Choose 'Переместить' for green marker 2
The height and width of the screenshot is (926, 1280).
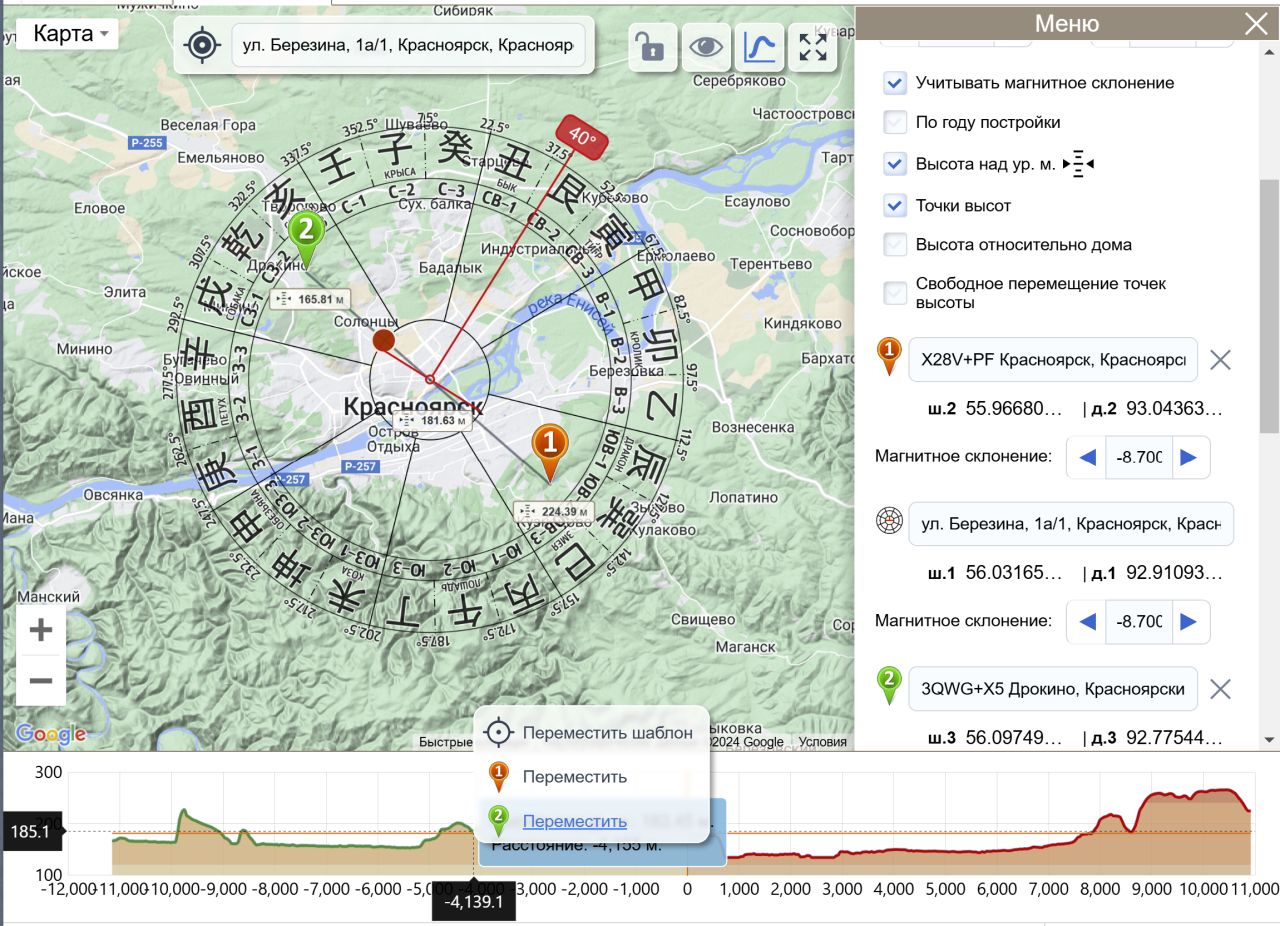pyautogui.click(x=574, y=821)
